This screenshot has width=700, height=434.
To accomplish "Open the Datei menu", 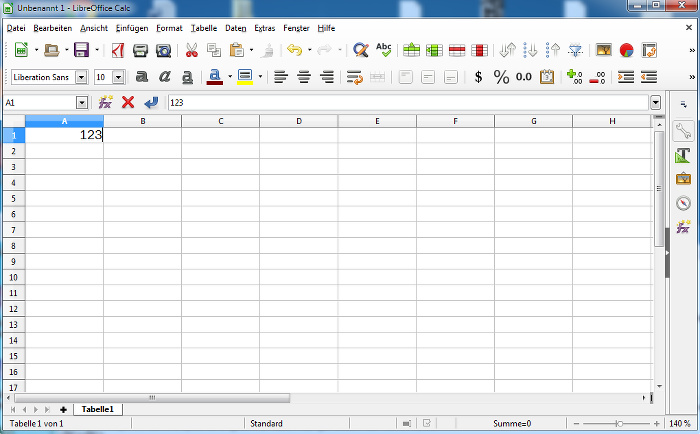I will (x=16, y=28).
